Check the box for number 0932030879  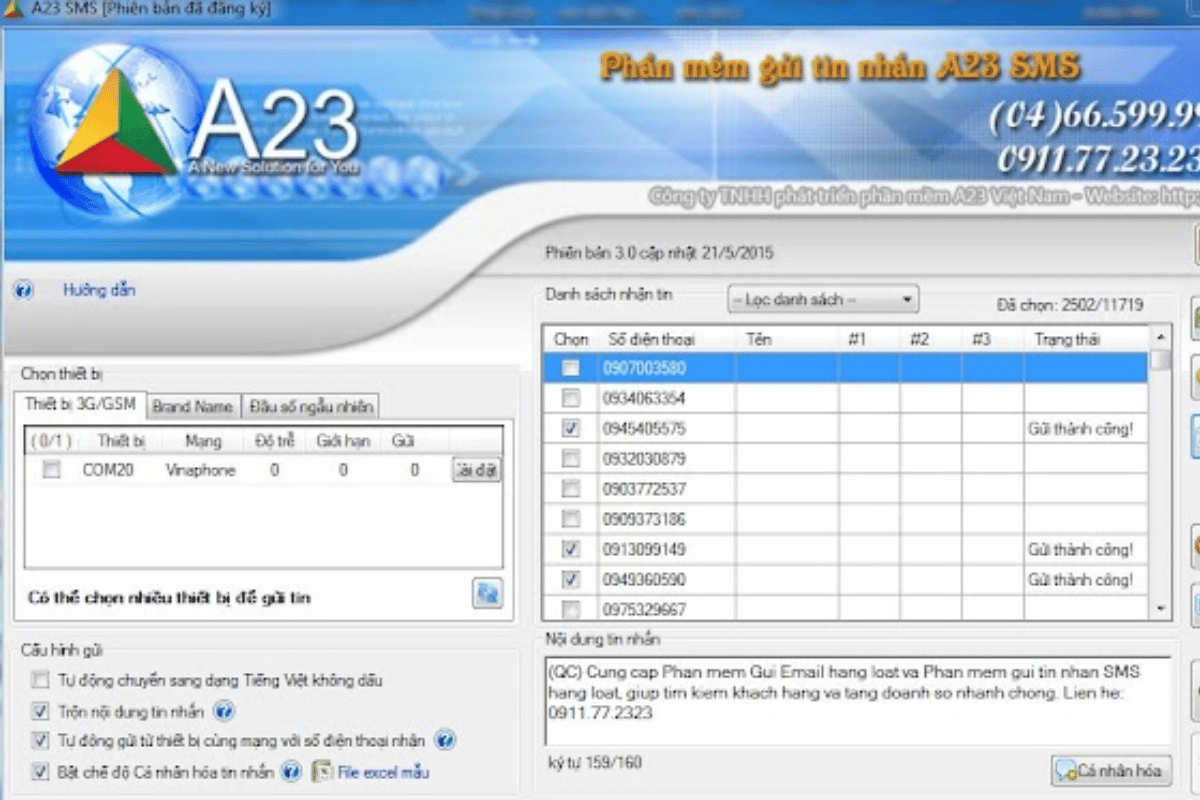[x=570, y=459]
